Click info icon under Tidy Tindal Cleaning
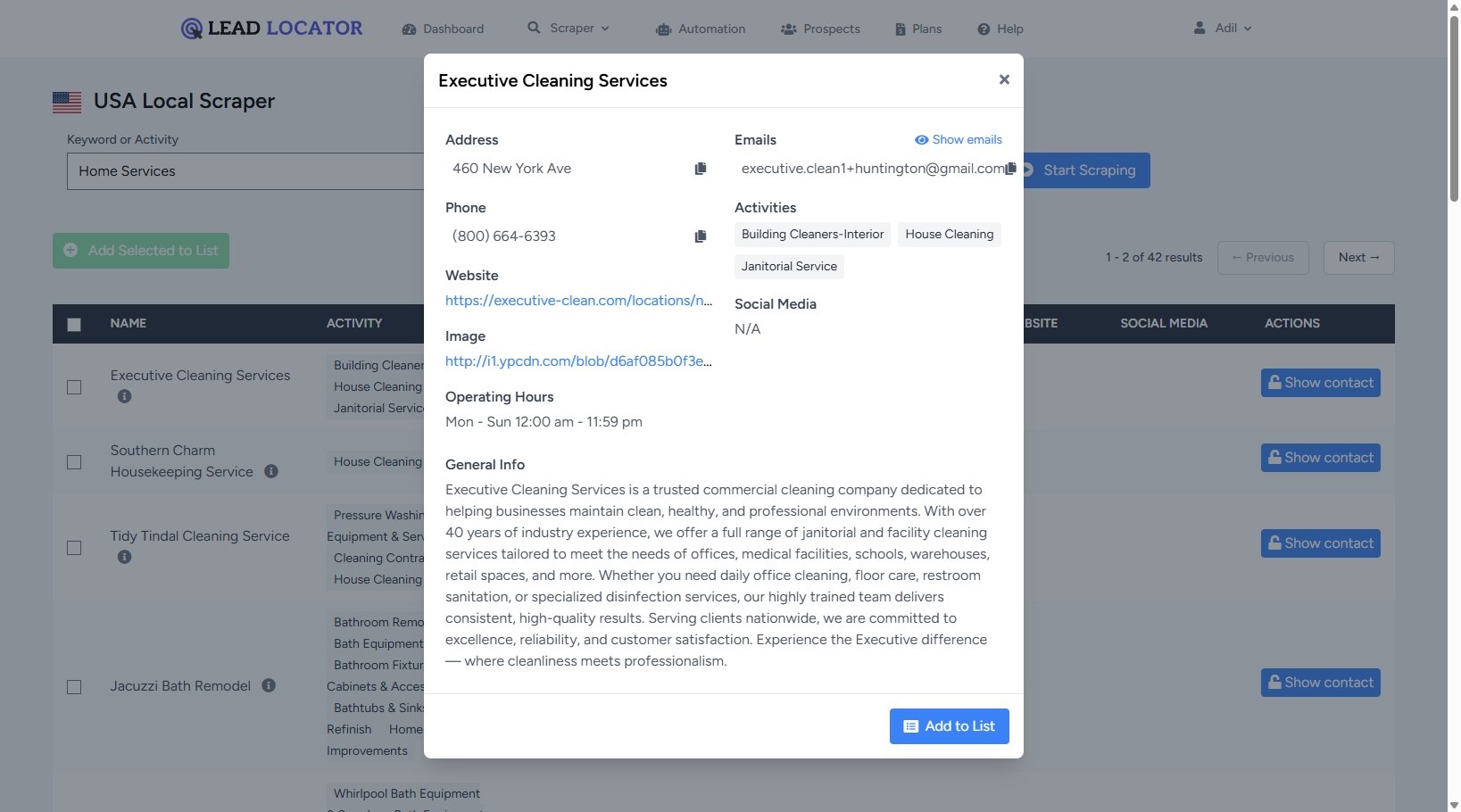 click(x=125, y=557)
